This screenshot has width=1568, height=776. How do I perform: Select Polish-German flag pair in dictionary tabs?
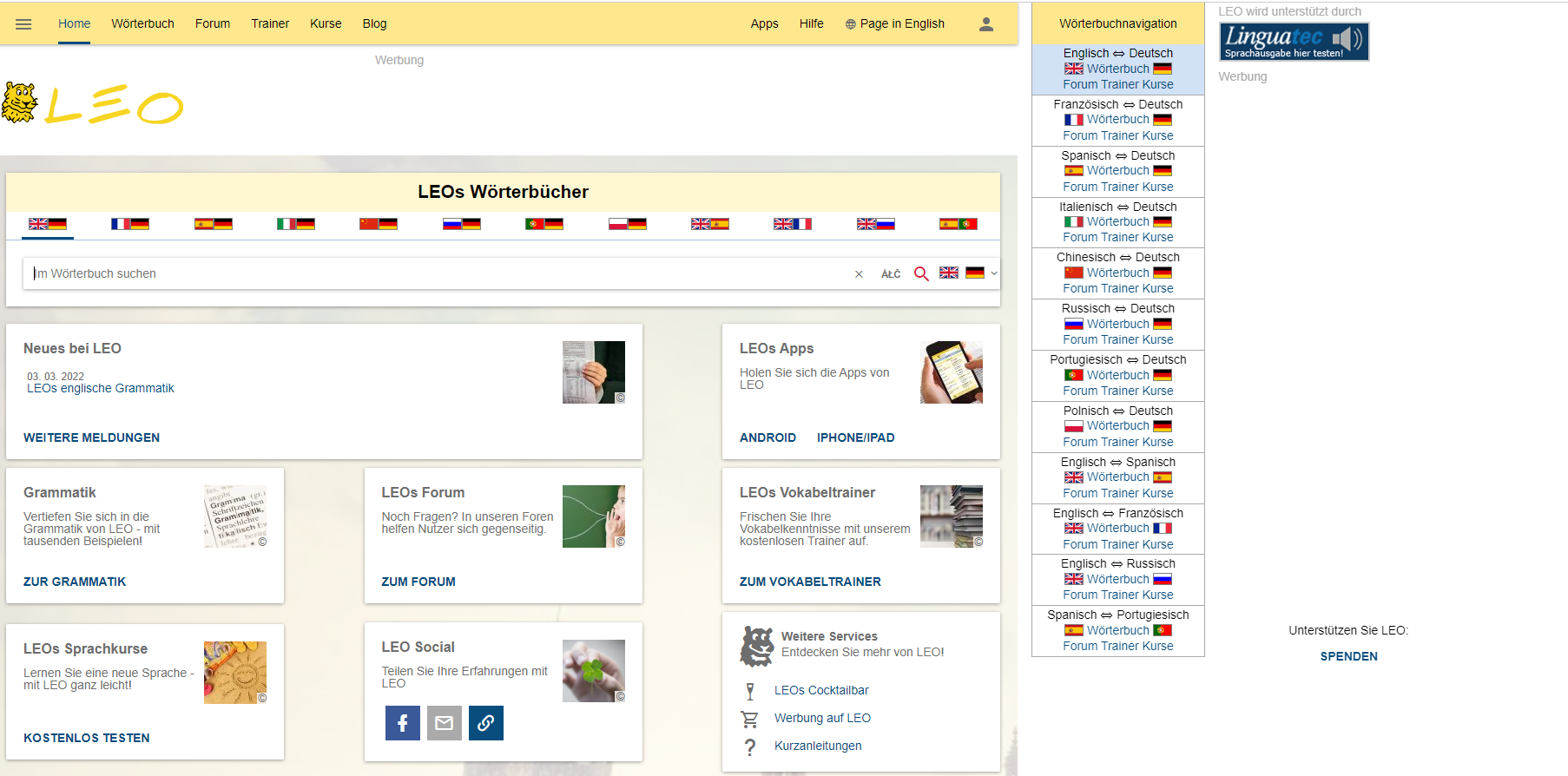(628, 224)
